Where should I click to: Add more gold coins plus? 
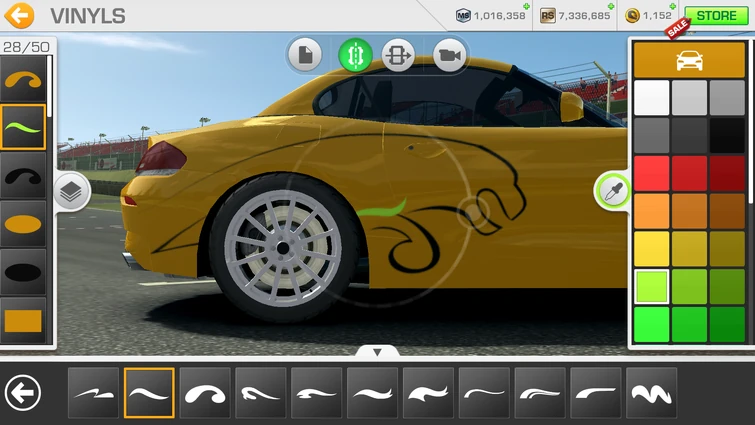point(673,6)
